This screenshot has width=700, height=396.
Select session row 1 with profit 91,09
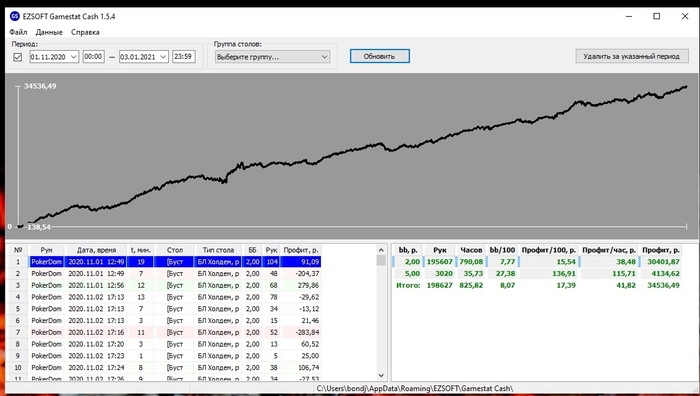(164, 262)
